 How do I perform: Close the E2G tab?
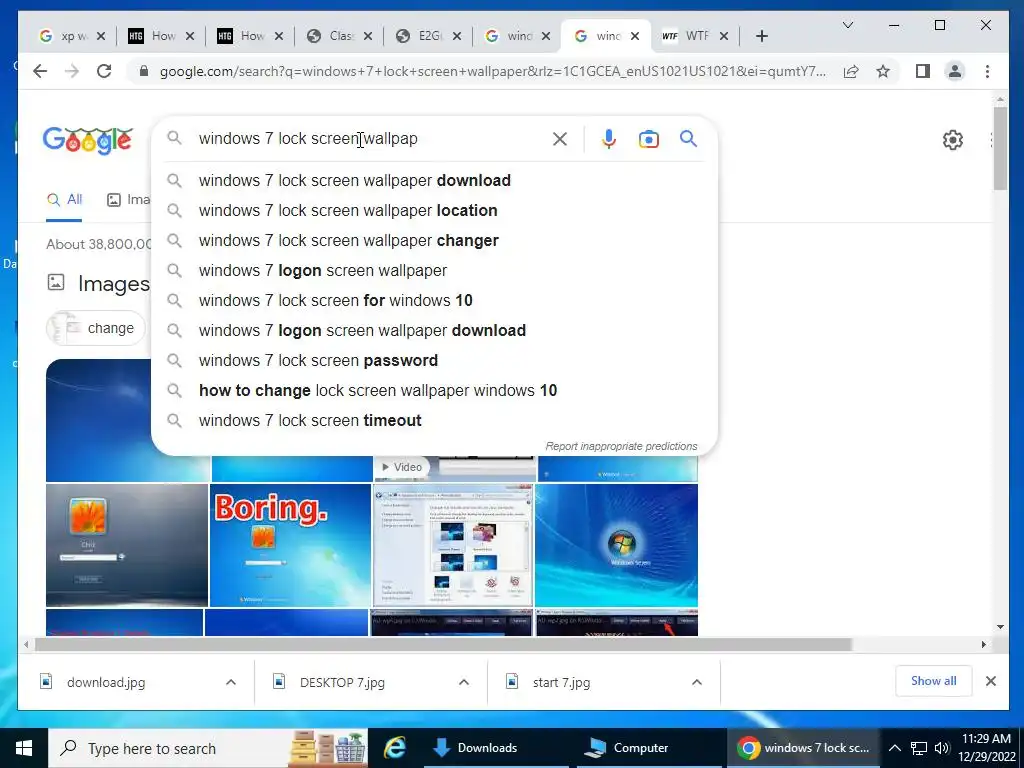point(456,36)
